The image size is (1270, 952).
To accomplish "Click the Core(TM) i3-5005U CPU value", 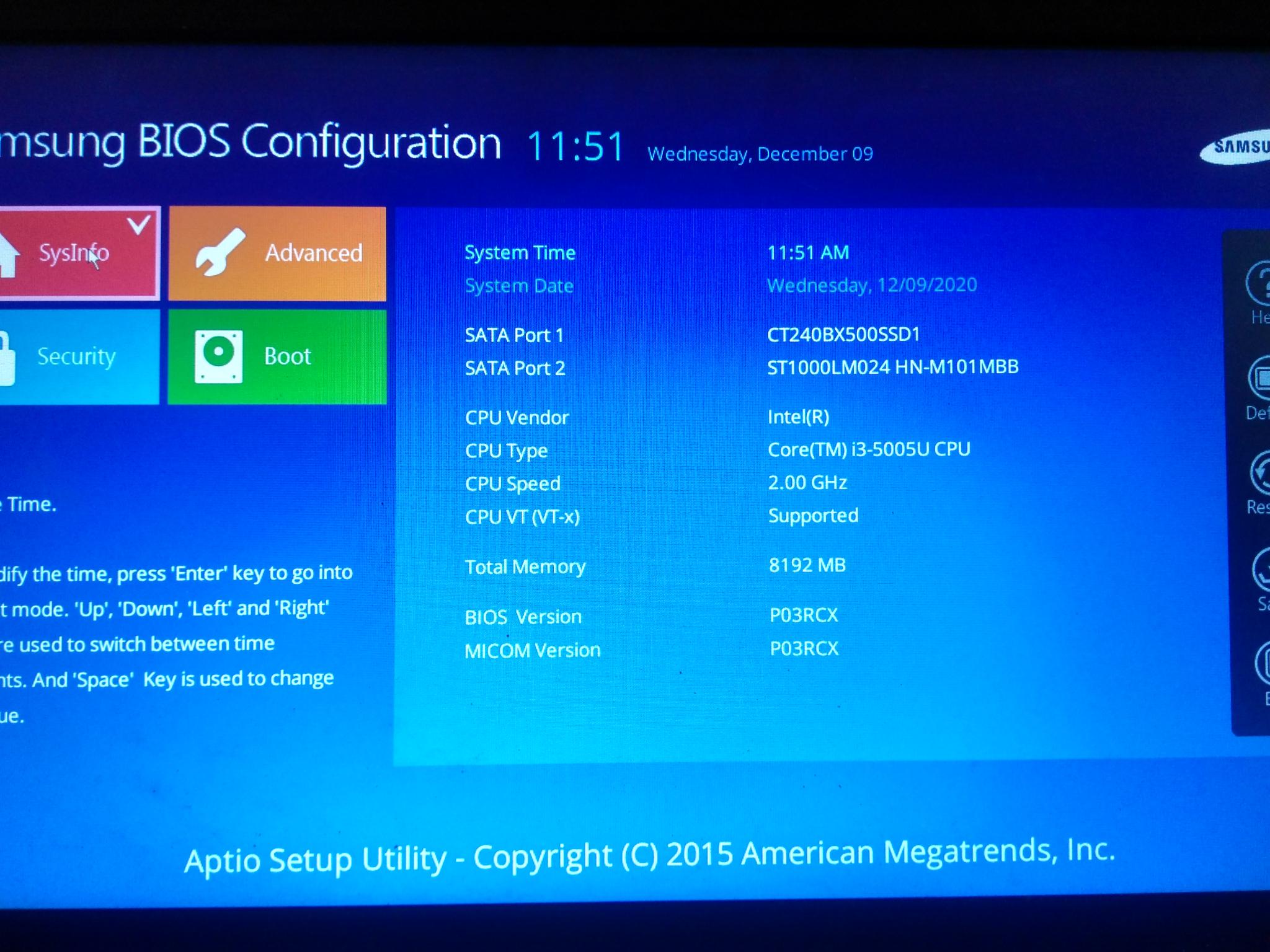I will [869, 449].
